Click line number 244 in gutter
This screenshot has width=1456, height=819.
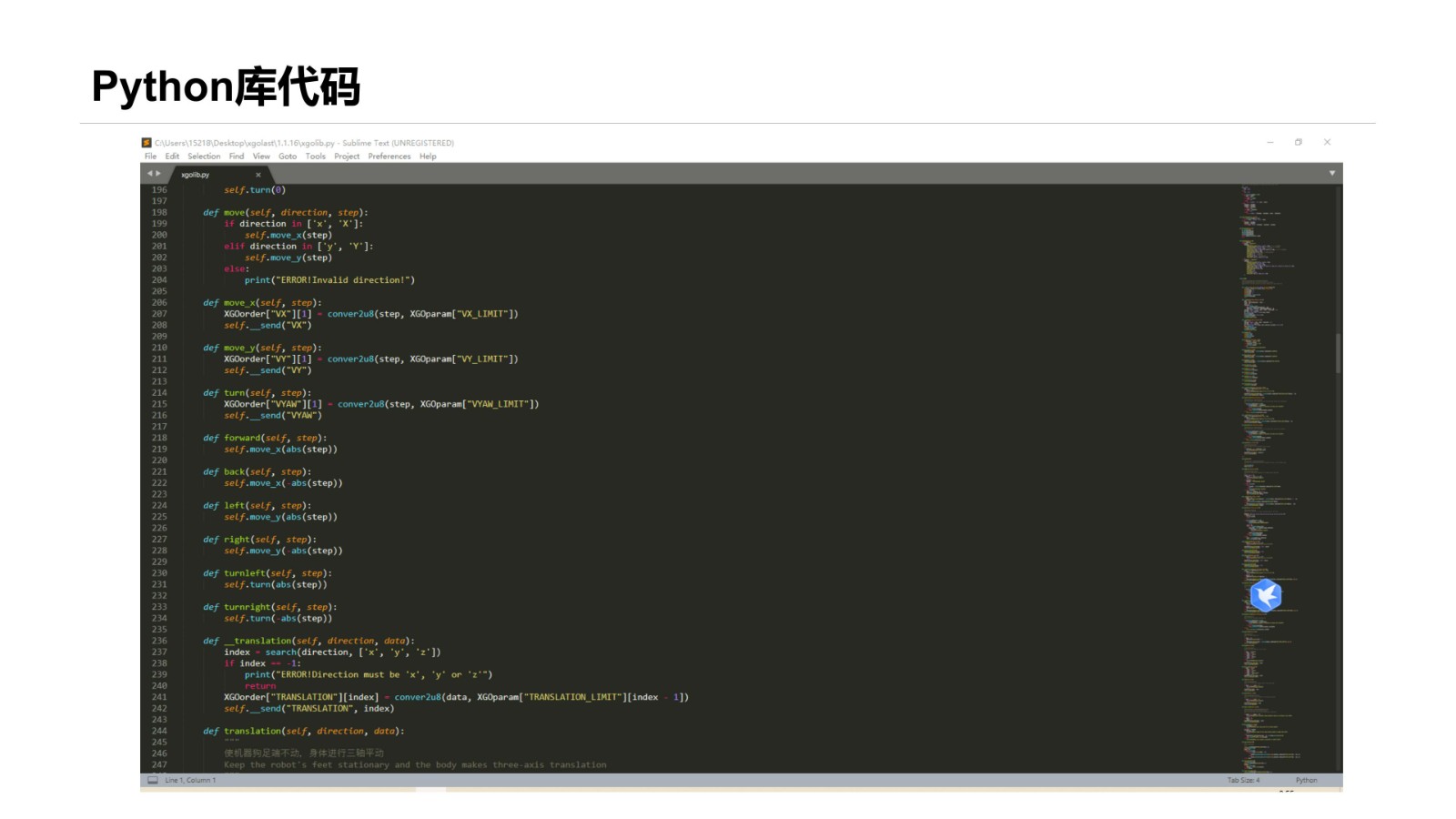(x=159, y=731)
